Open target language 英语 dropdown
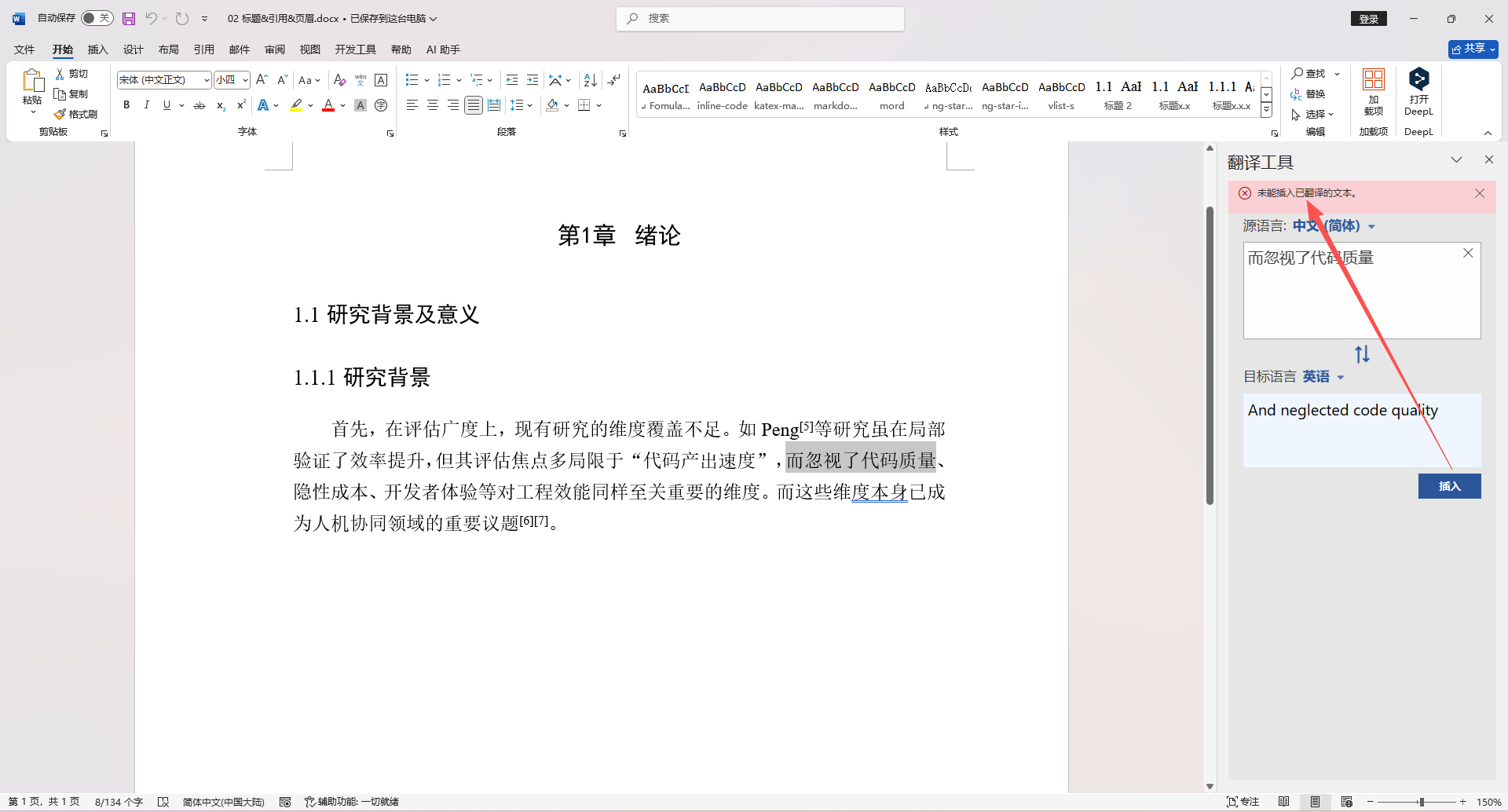Screen dimensions: 1508x812 pyautogui.click(x=1323, y=377)
